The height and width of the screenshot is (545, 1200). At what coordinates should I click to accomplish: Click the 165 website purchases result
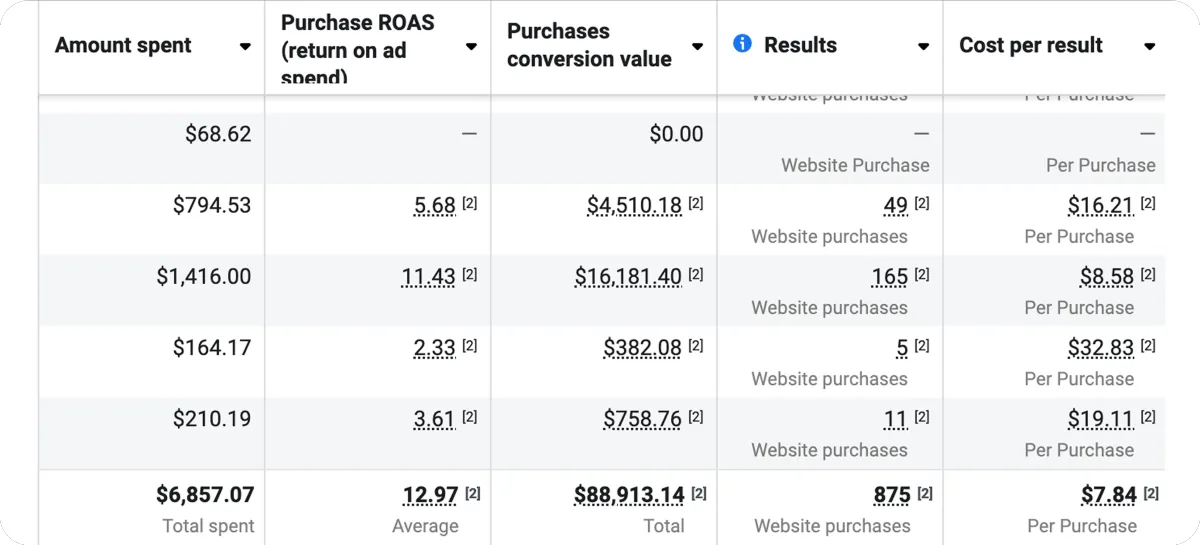[x=890, y=277]
